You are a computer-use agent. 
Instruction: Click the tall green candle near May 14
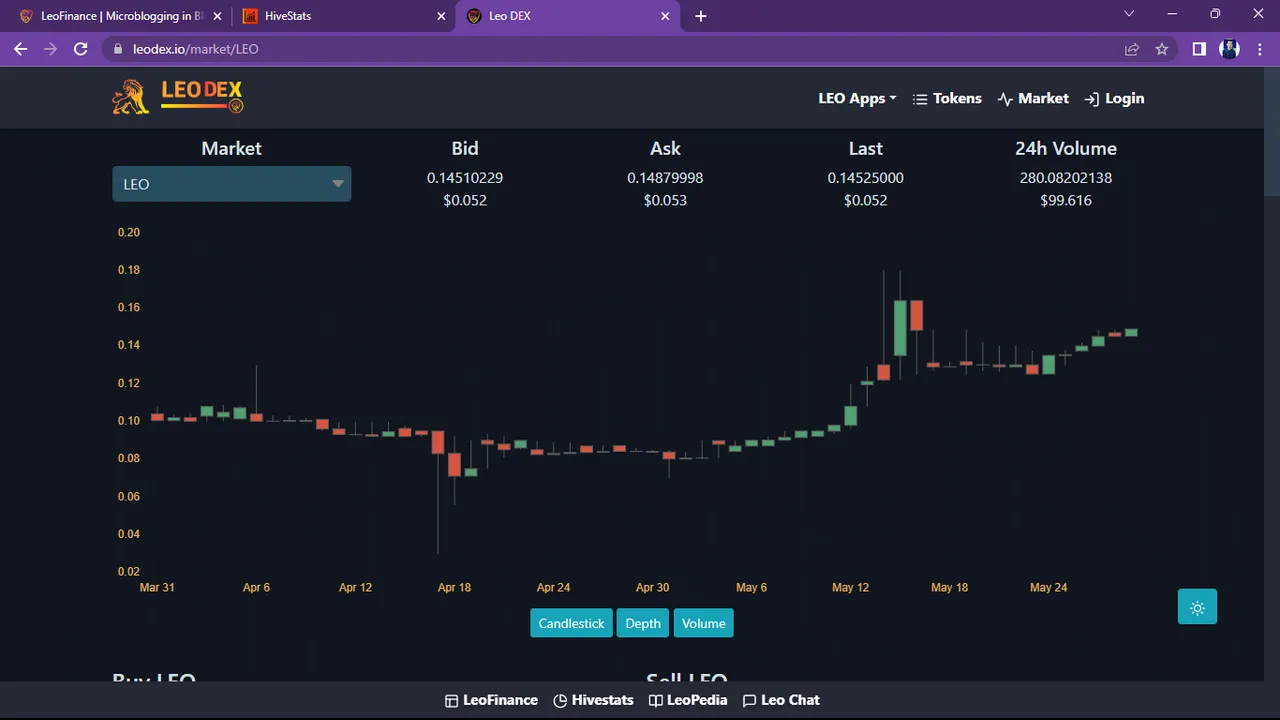tap(900, 328)
